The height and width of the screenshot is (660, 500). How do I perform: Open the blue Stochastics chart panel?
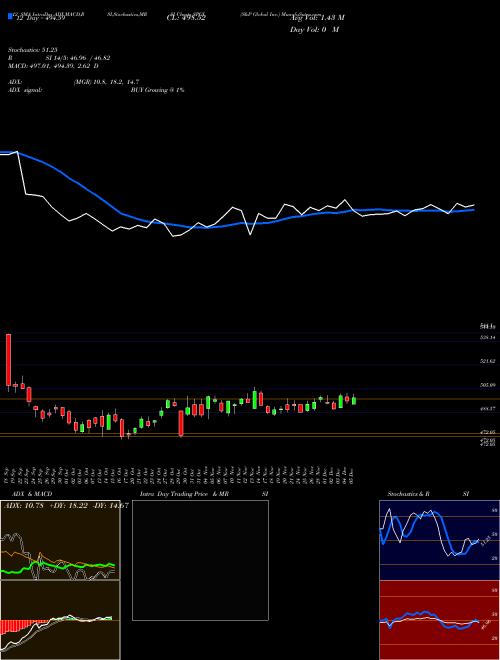click(439, 540)
